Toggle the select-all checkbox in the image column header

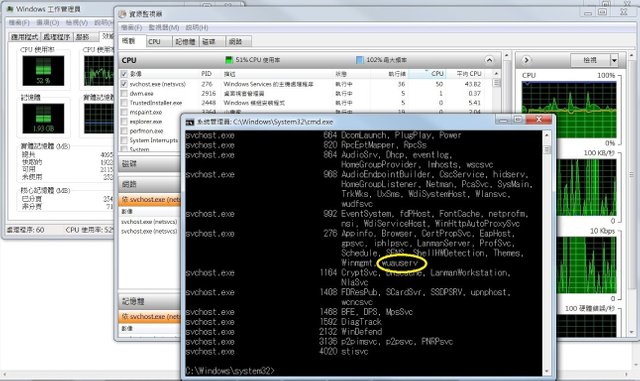[x=124, y=74]
